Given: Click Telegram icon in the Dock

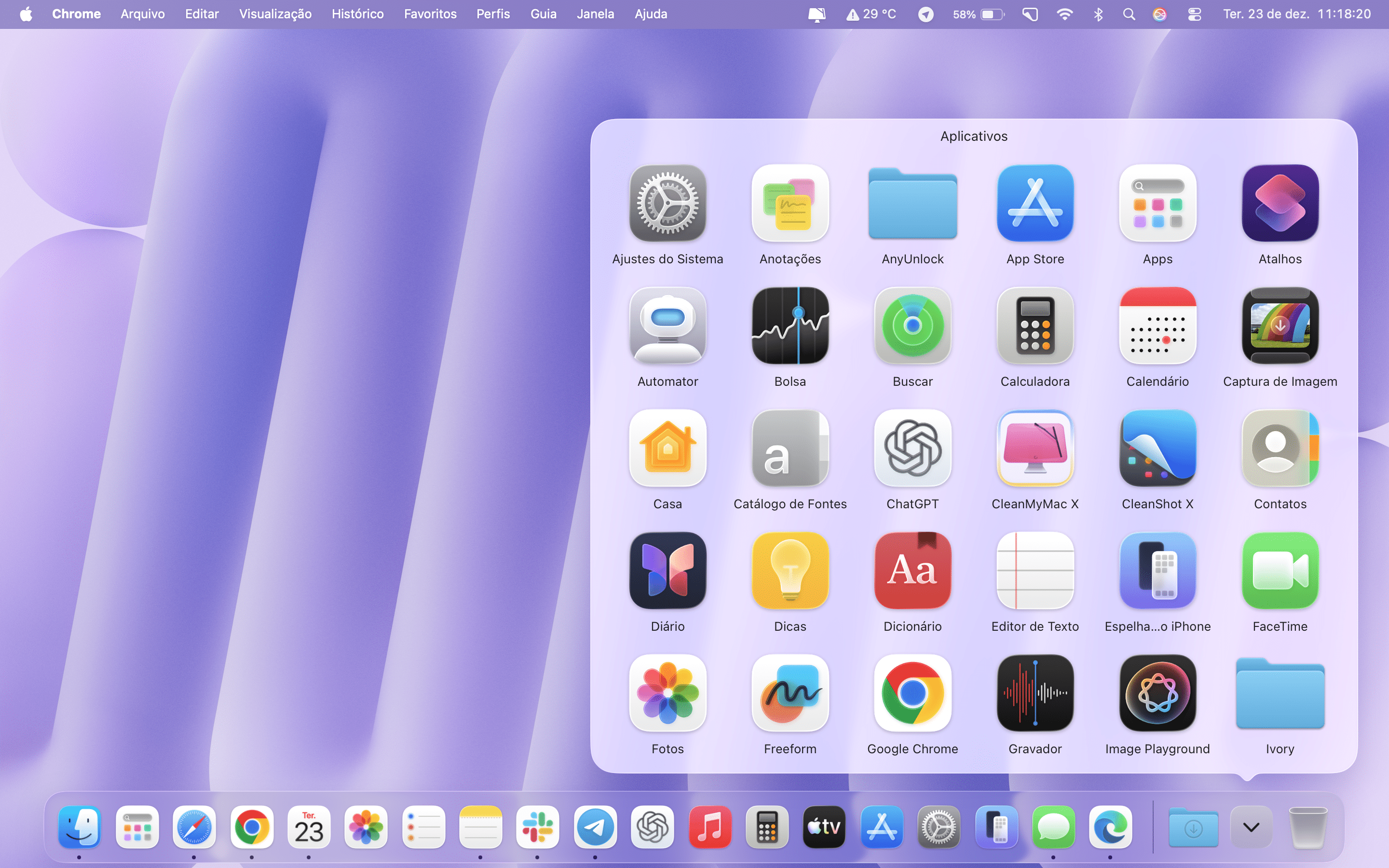Looking at the screenshot, I should click(595, 827).
